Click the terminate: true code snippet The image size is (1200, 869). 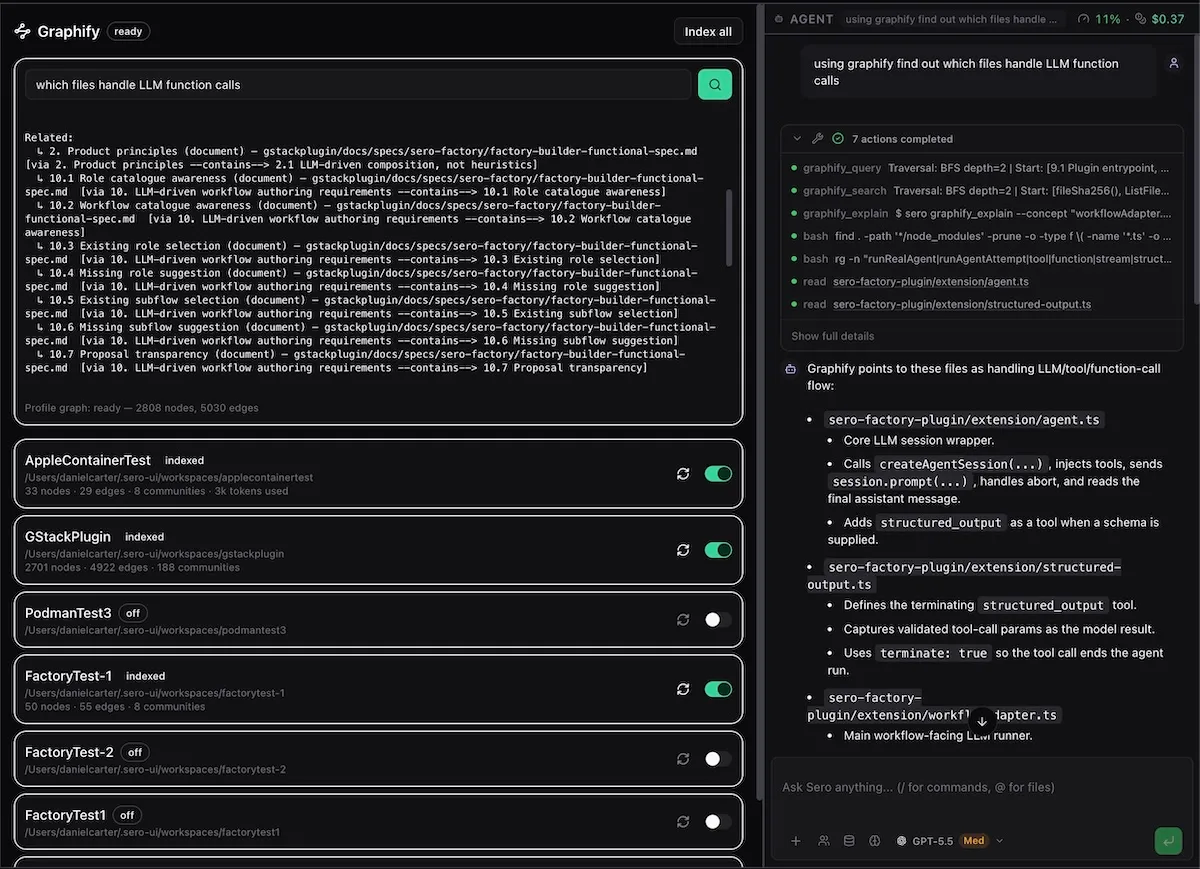[934, 653]
